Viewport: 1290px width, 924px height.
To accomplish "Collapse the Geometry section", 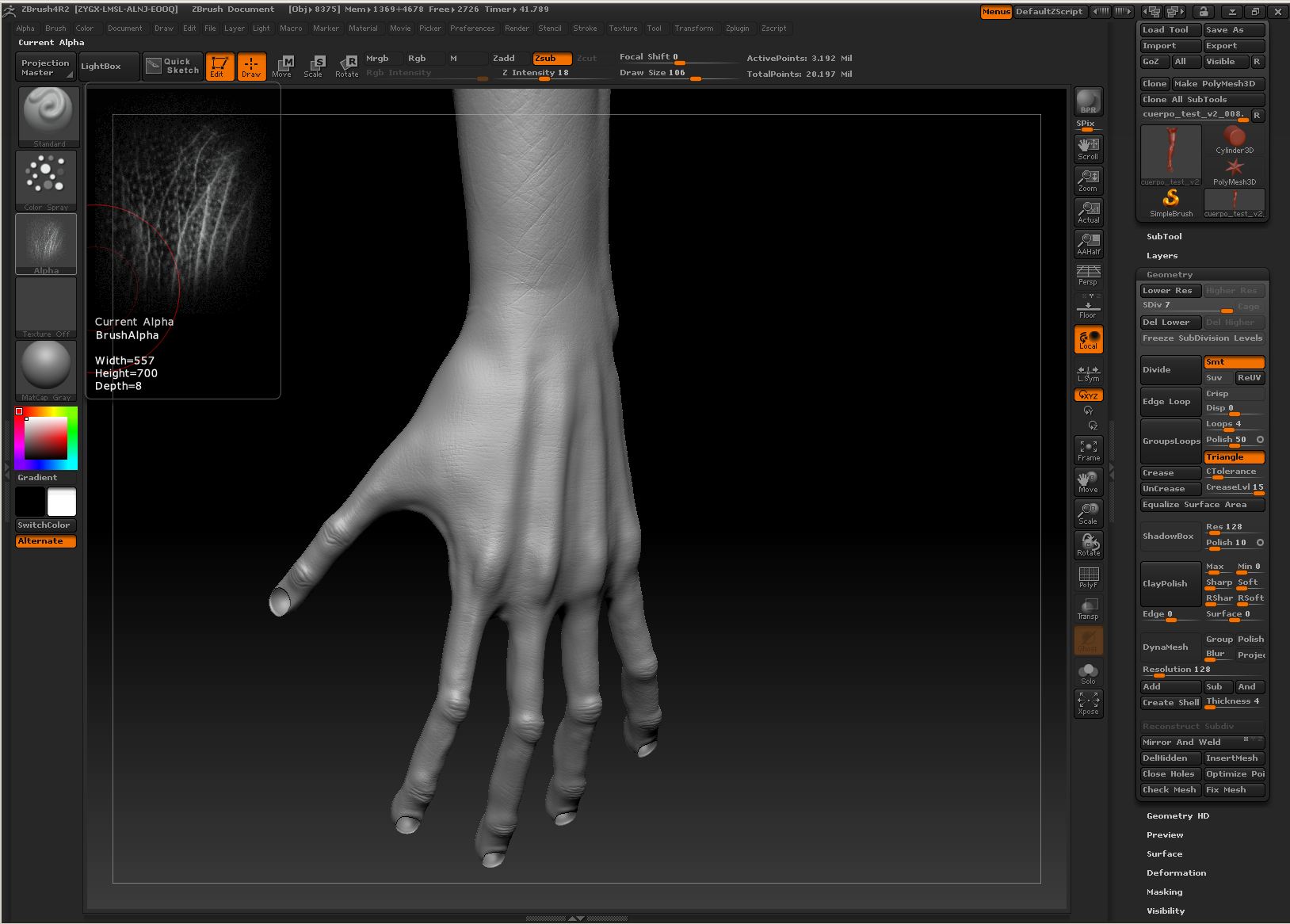I will point(1169,275).
